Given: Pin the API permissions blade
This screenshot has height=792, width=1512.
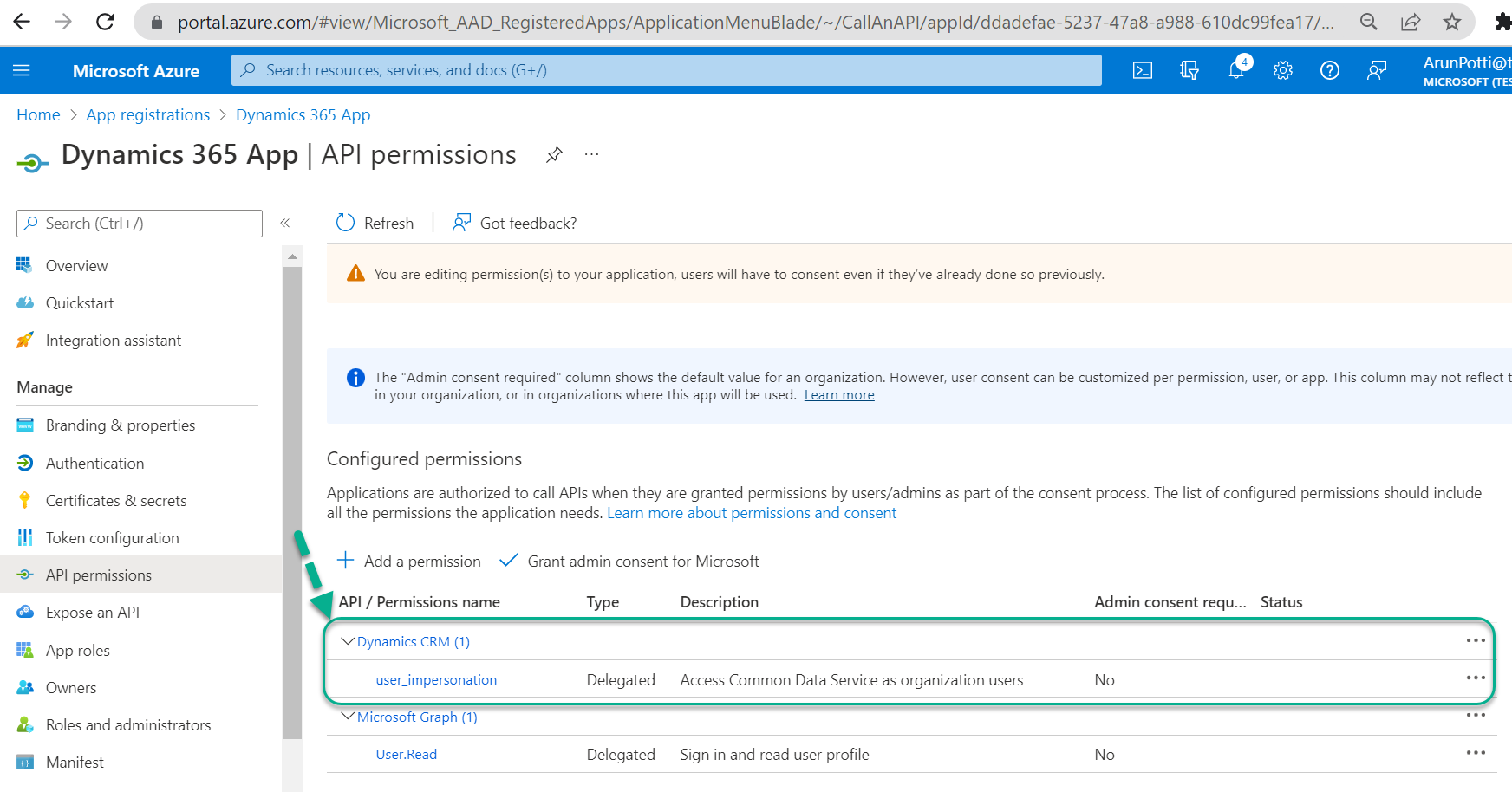Looking at the screenshot, I should (553, 154).
